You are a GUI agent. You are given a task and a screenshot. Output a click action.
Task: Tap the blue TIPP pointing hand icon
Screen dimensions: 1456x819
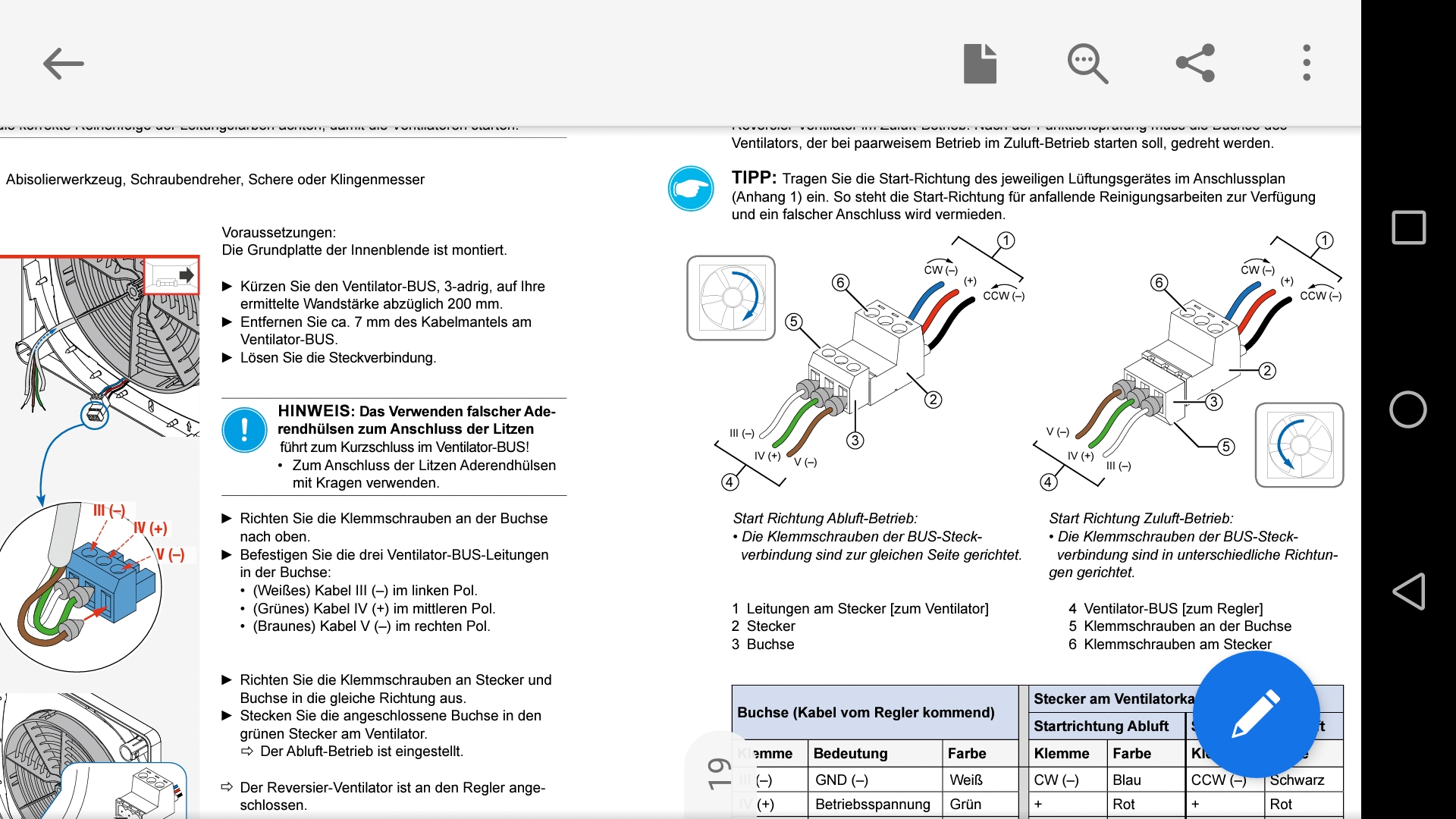click(690, 188)
